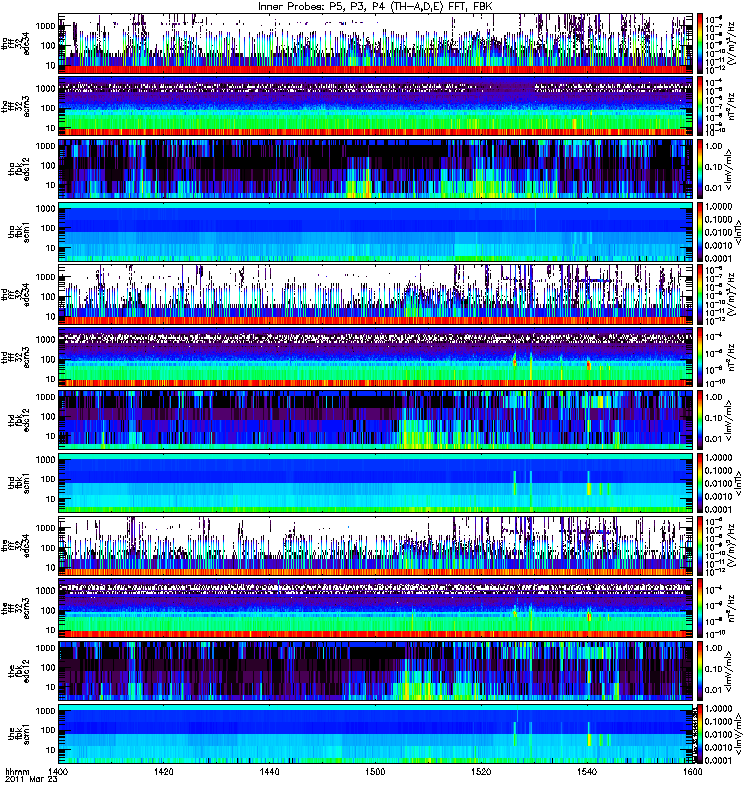The height and width of the screenshot is (800, 750).
Task: Click inside the thd fff edc34 spectrogram
Action: pyautogui.click(x=376, y=295)
